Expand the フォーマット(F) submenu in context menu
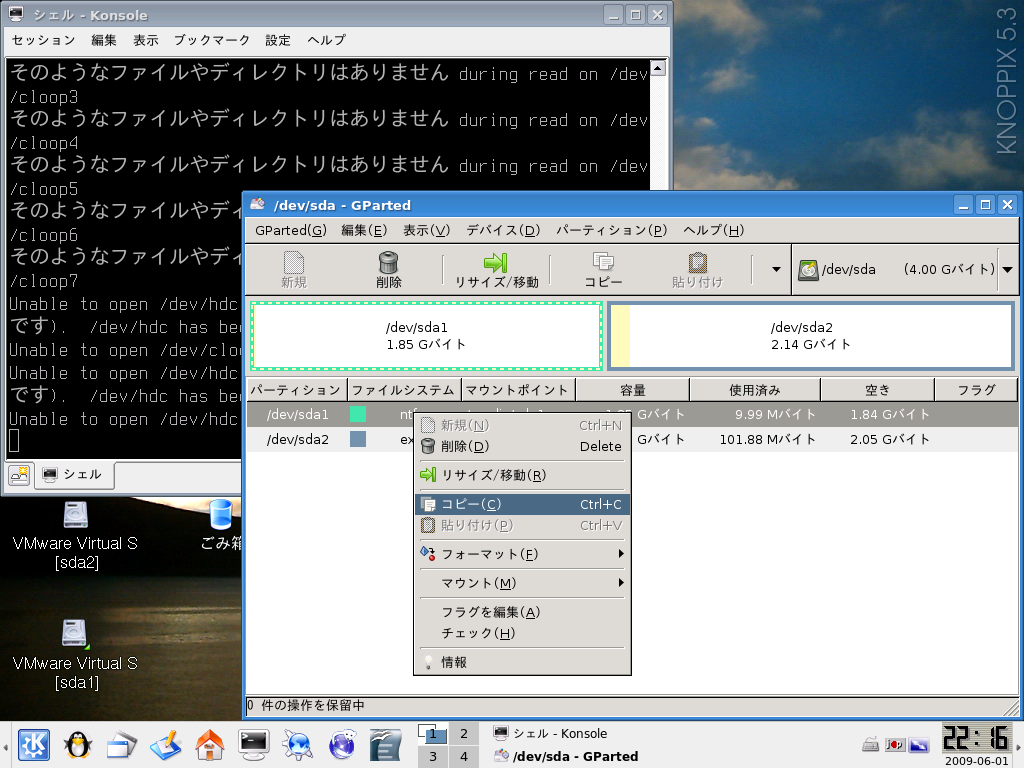 522,554
